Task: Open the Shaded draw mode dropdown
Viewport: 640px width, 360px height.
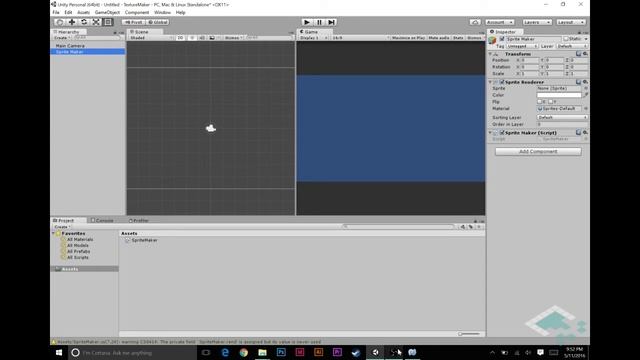Action: pos(150,38)
